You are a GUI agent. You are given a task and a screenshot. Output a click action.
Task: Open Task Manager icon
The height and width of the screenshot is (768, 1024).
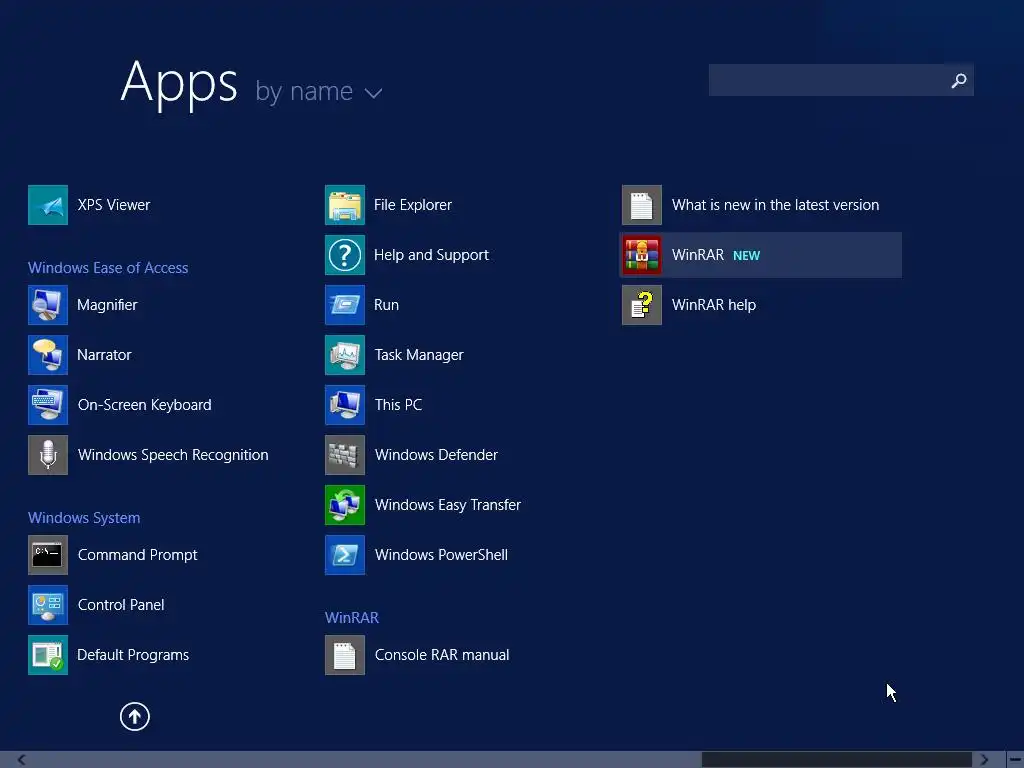[345, 355]
